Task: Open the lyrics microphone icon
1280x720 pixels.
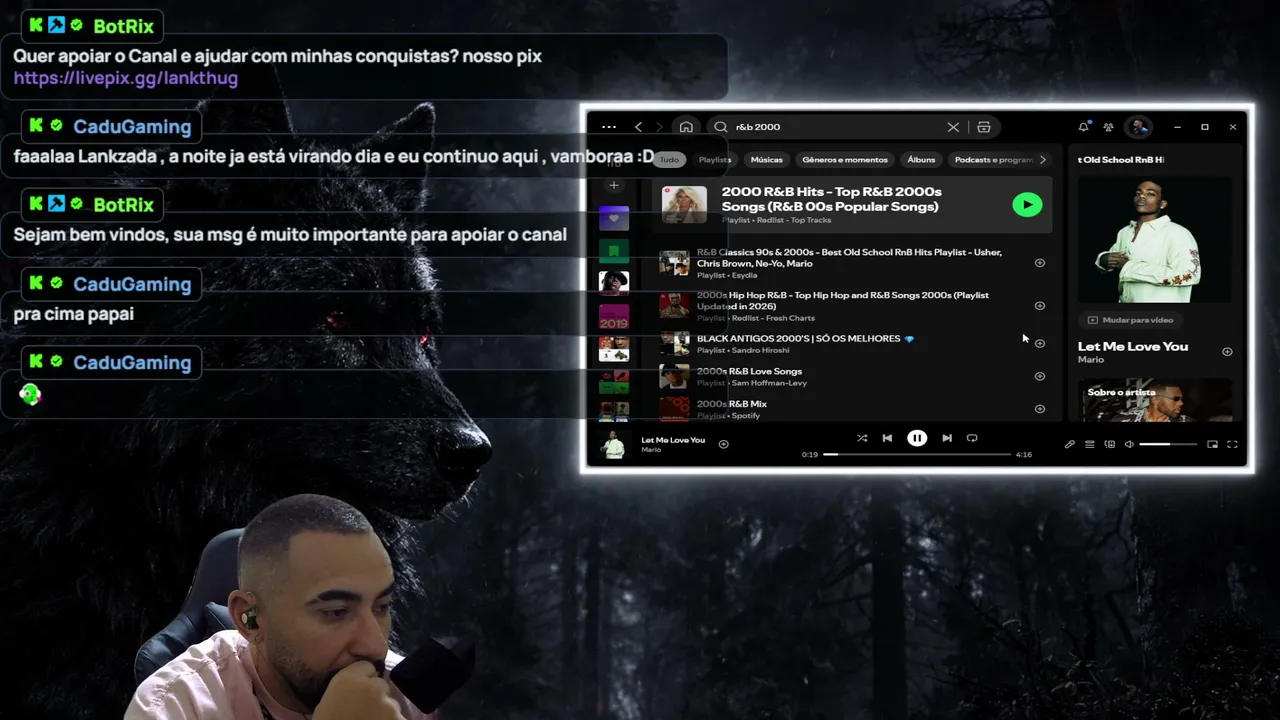Action: [x=1069, y=444]
